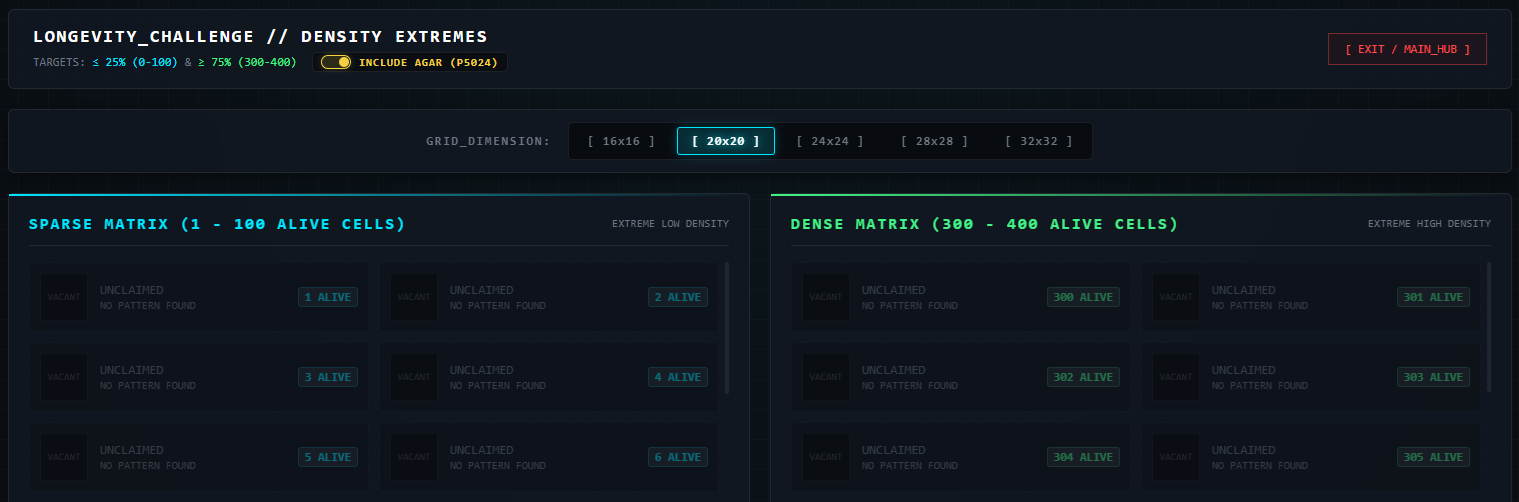The image size is (1519, 502).
Task: Open the 305 ALIVE vacant thumbnail
Action: click(1176, 457)
